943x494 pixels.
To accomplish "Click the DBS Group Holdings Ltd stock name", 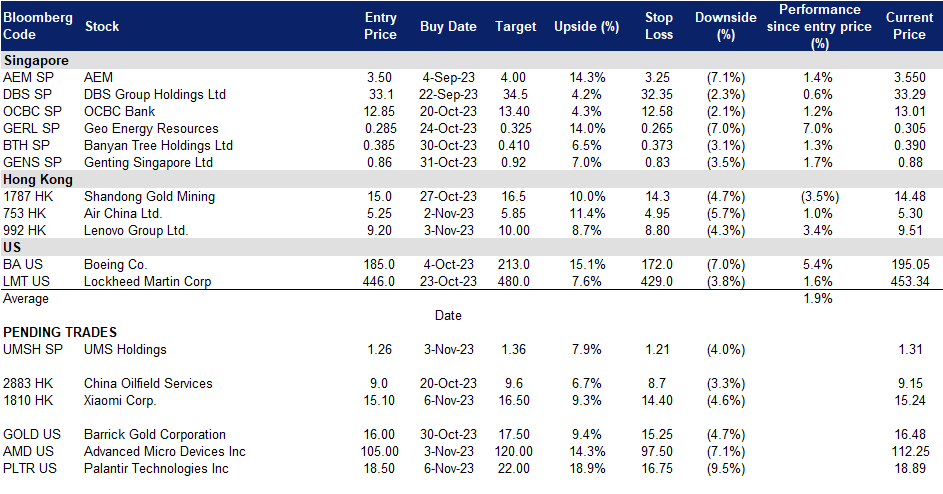I will point(155,94).
